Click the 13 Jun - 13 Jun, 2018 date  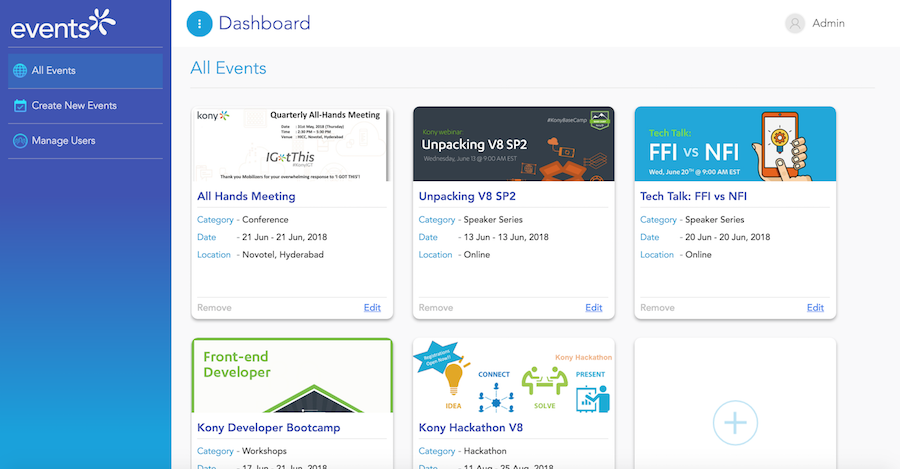pyautogui.click(x=506, y=237)
